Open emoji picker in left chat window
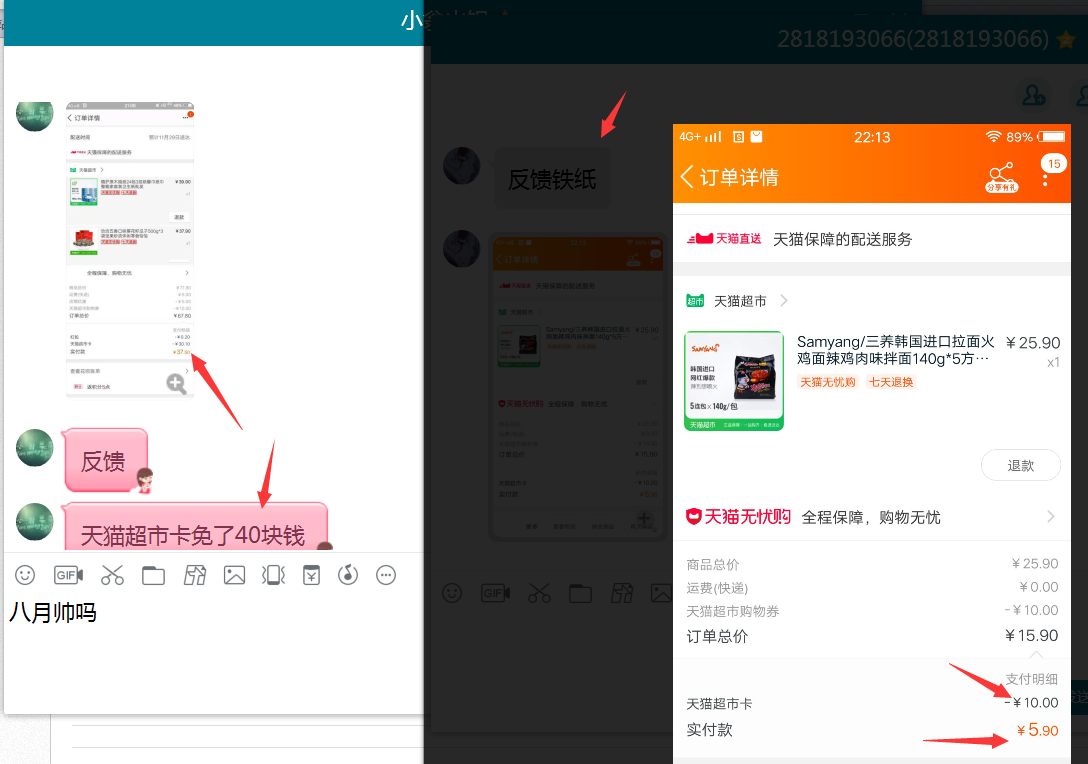This screenshot has width=1088, height=764. [25, 575]
